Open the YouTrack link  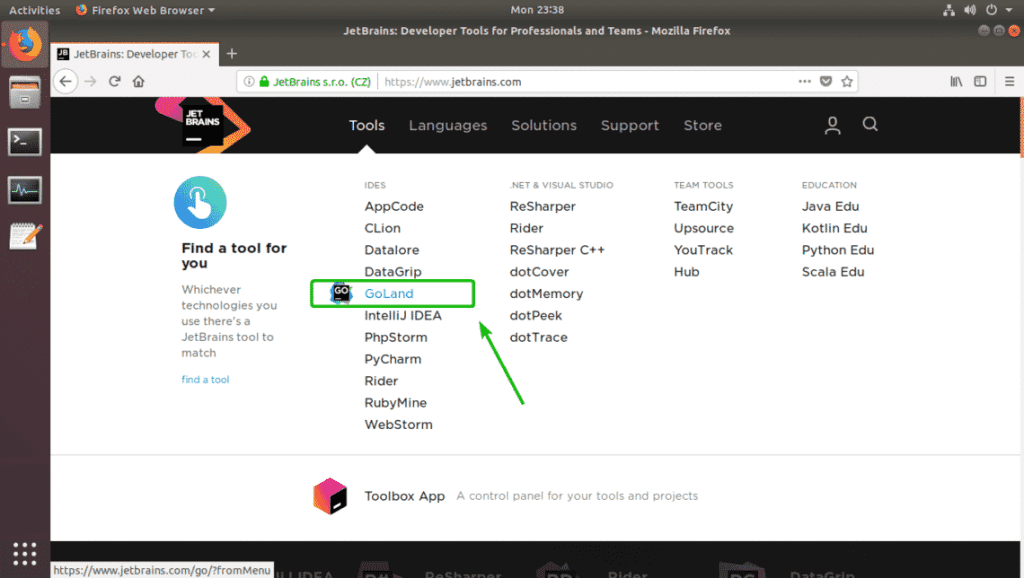click(703, 249)
